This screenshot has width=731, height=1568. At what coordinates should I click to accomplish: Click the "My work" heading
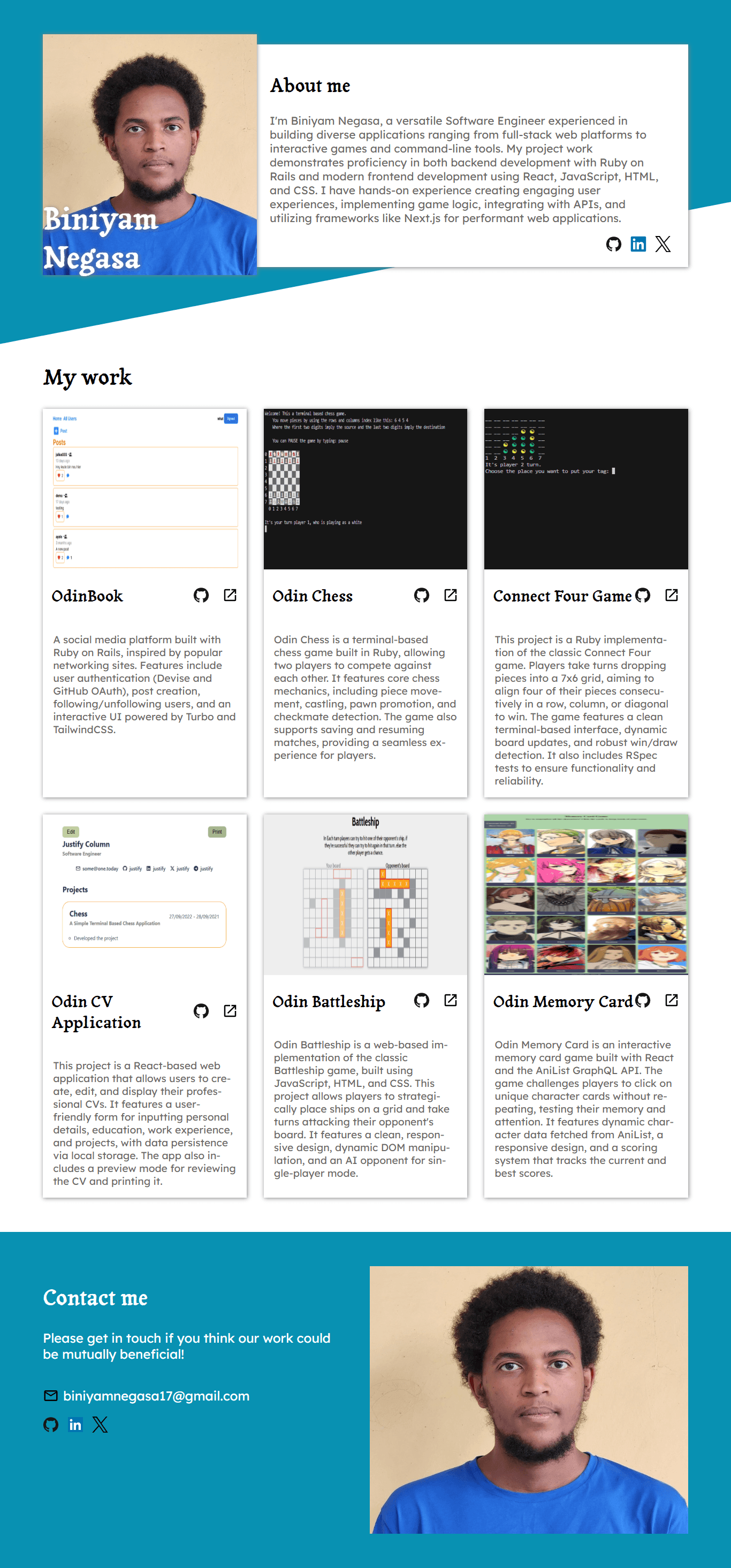88,377
